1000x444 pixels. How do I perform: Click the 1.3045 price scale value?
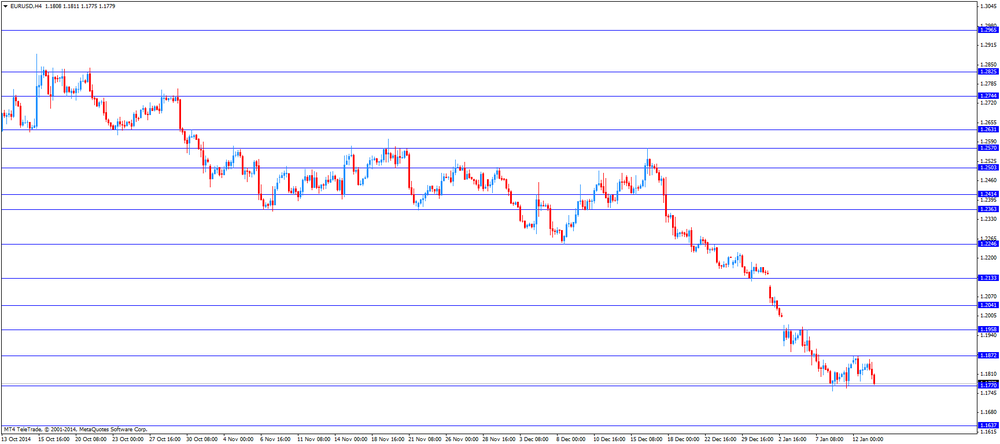click(989, 5)
